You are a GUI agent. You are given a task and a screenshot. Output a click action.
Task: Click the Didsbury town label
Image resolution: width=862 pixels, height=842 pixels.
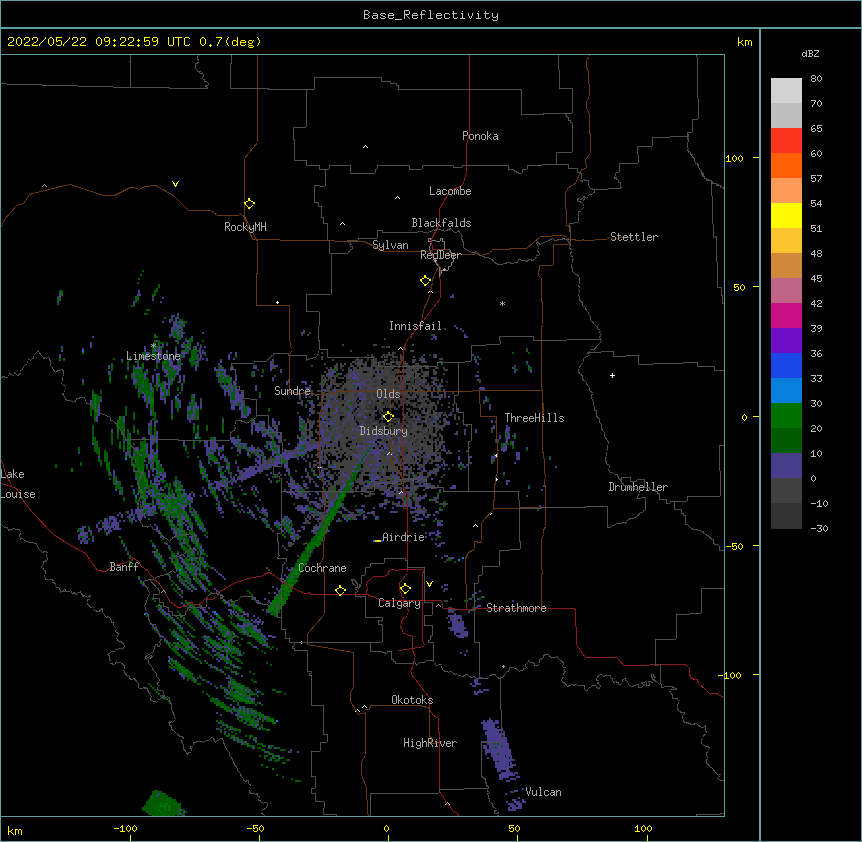tap(384, 431)
